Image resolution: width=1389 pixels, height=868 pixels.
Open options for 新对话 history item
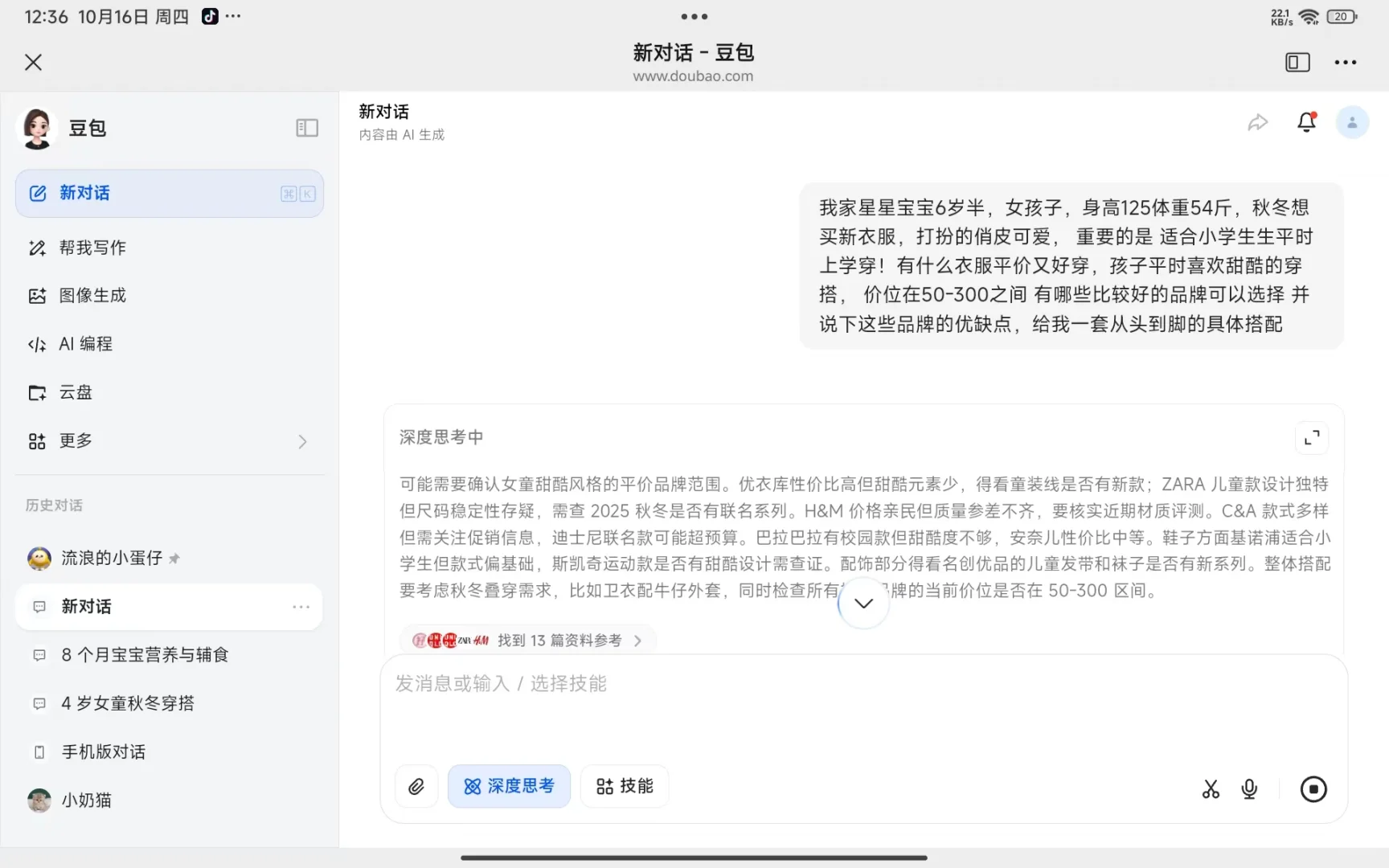(x=301, y=607)
